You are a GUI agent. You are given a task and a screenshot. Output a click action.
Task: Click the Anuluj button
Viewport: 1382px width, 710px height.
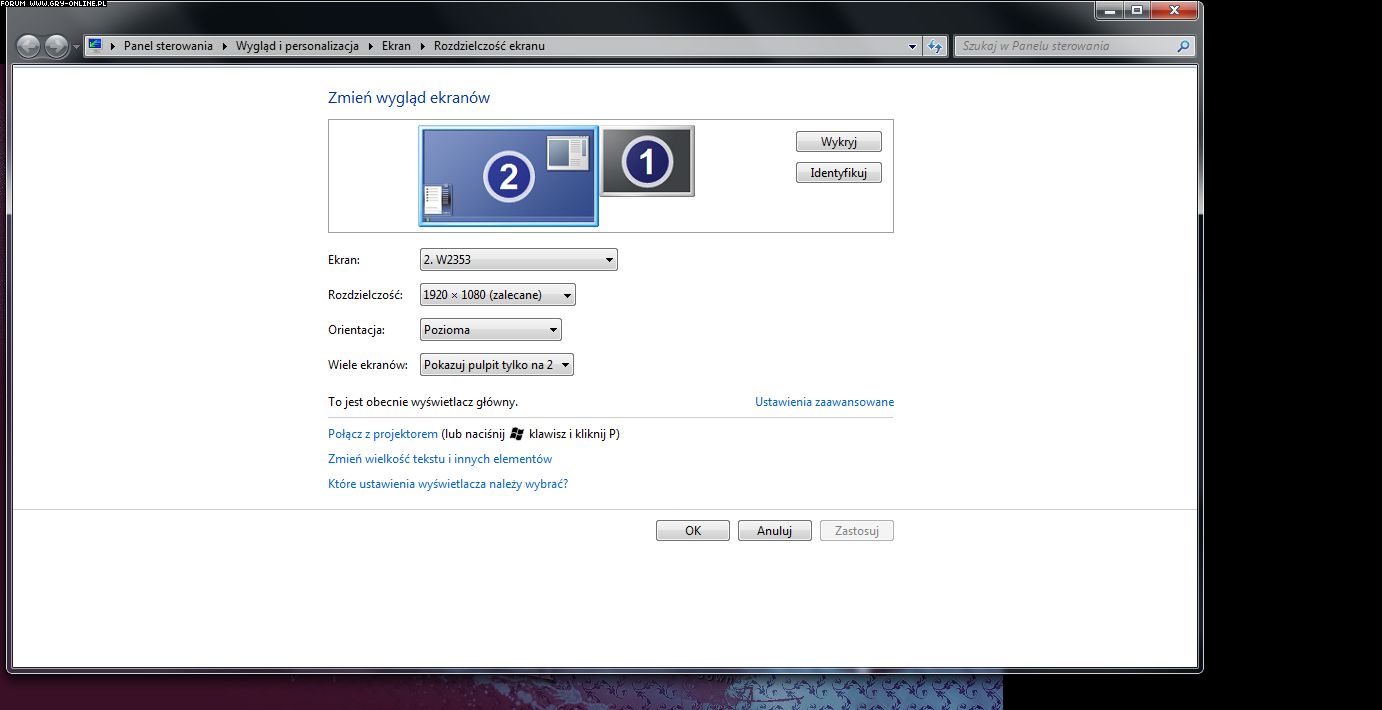pos(775,531)
